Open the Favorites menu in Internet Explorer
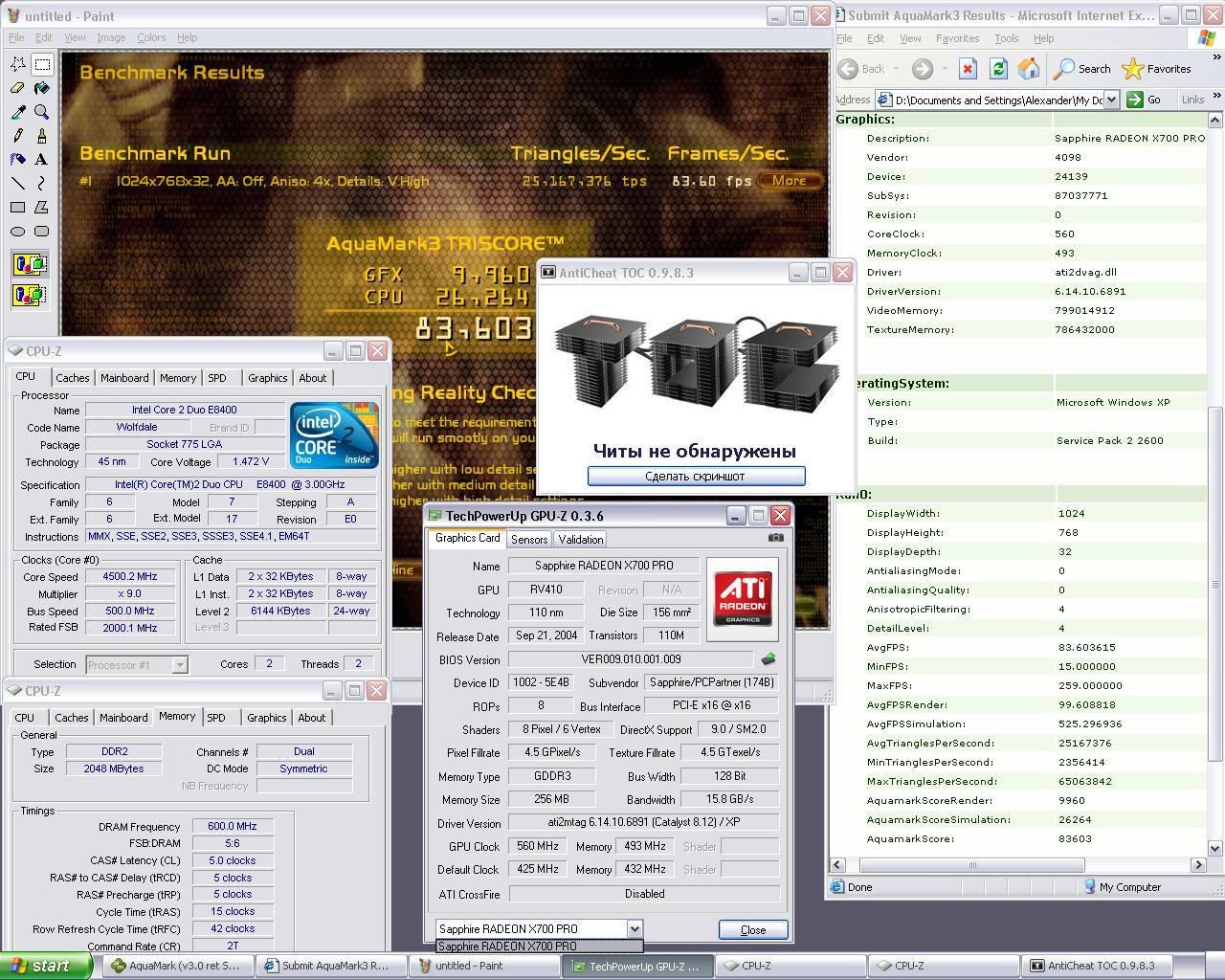 (x=957, y=38)
